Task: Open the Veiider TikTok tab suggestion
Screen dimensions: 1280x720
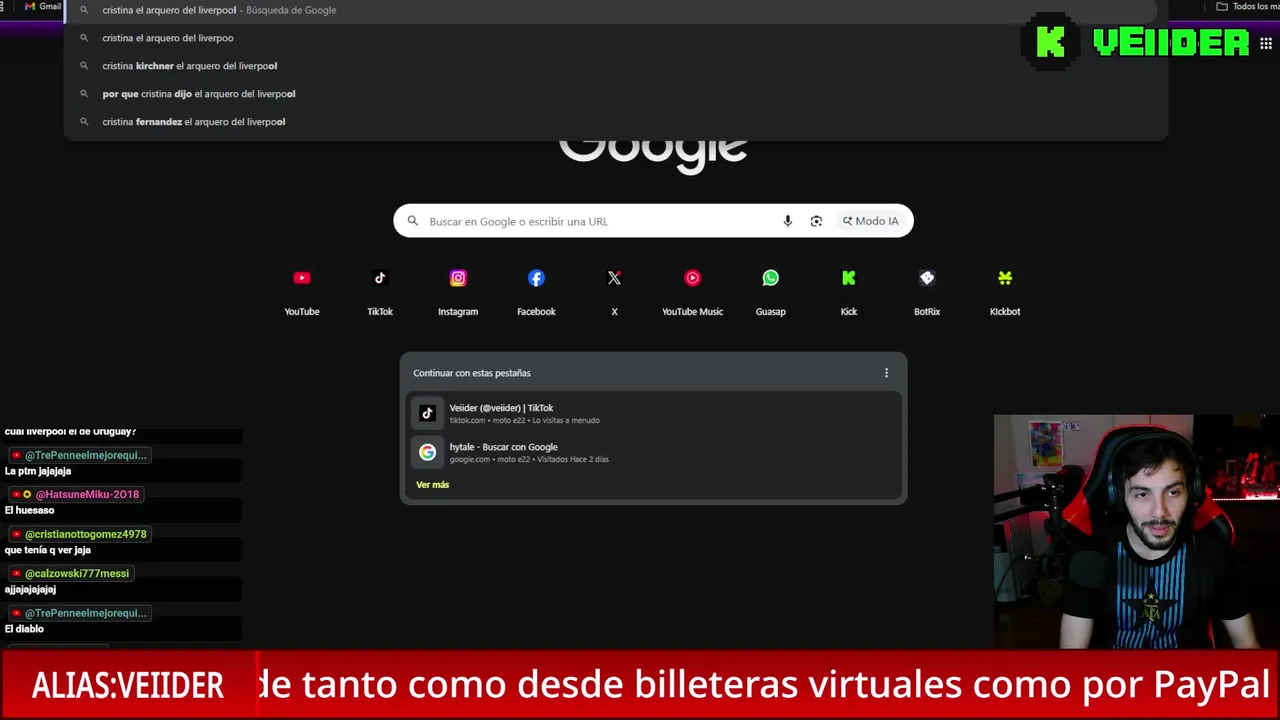Action: point(654,413)
